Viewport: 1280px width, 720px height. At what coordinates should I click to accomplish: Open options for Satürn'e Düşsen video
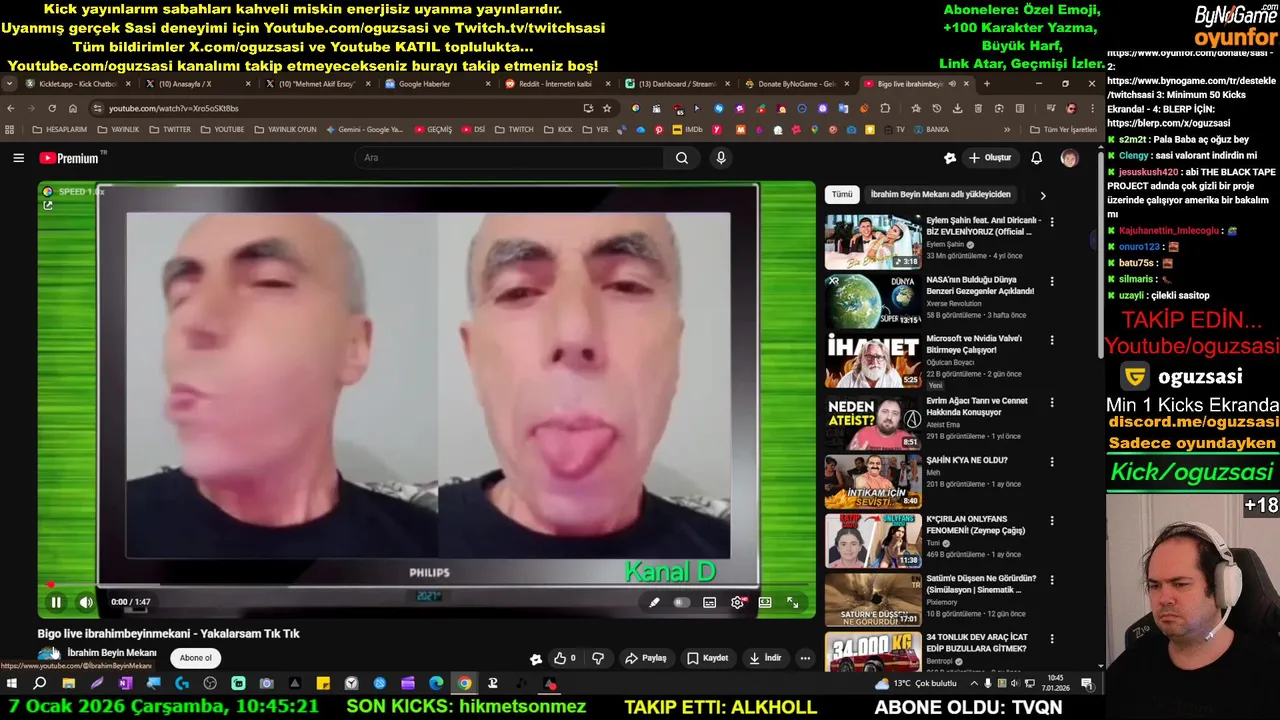1052,580
